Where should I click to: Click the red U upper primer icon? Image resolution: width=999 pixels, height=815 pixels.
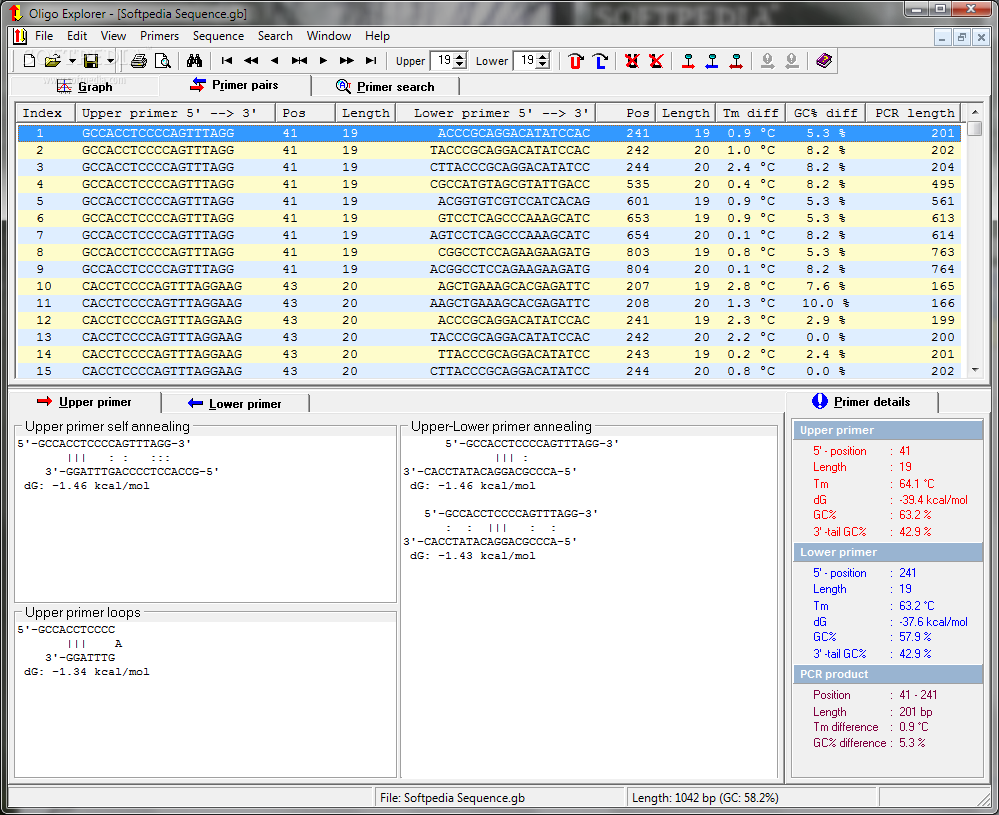576,61
